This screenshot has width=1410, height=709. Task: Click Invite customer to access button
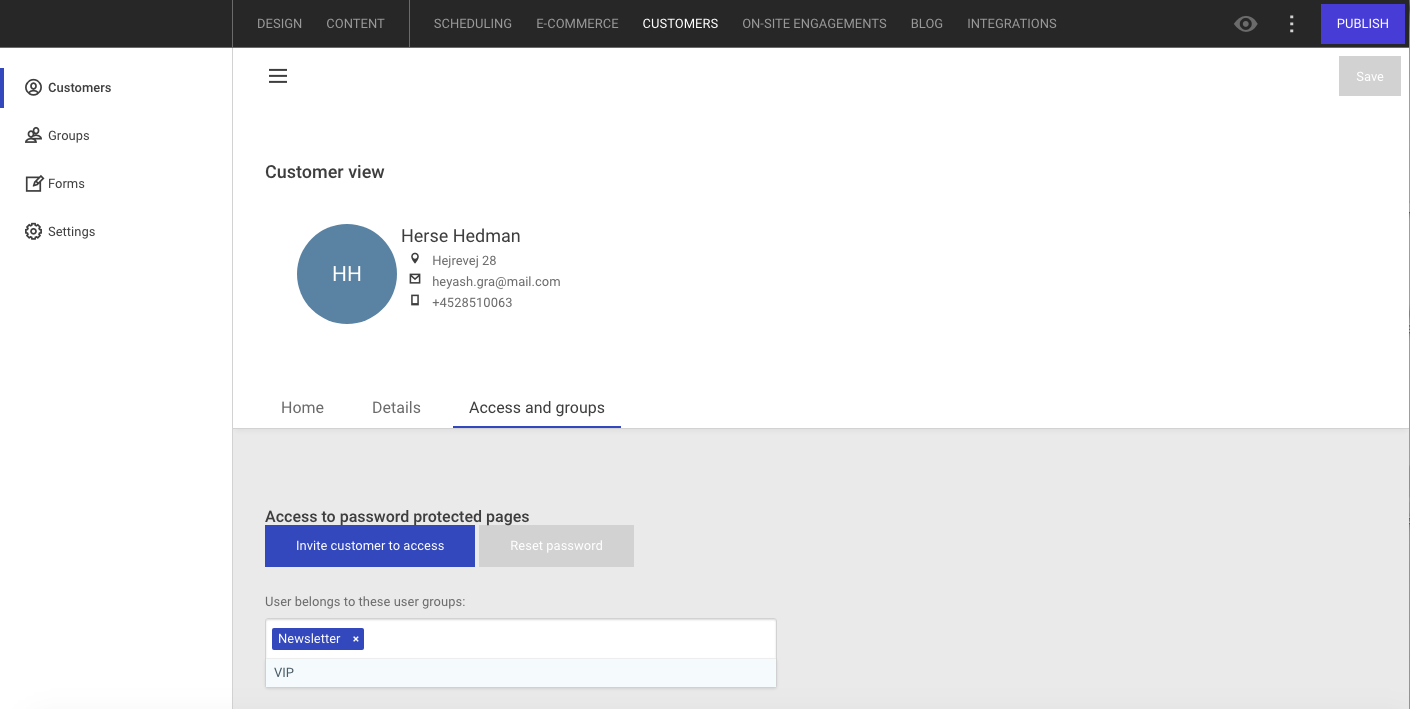point(369,546)
